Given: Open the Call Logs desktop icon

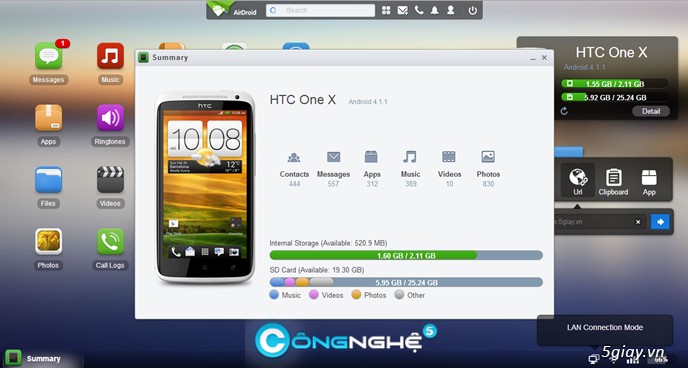Looking at the screenshot, I should coord(110,242).
